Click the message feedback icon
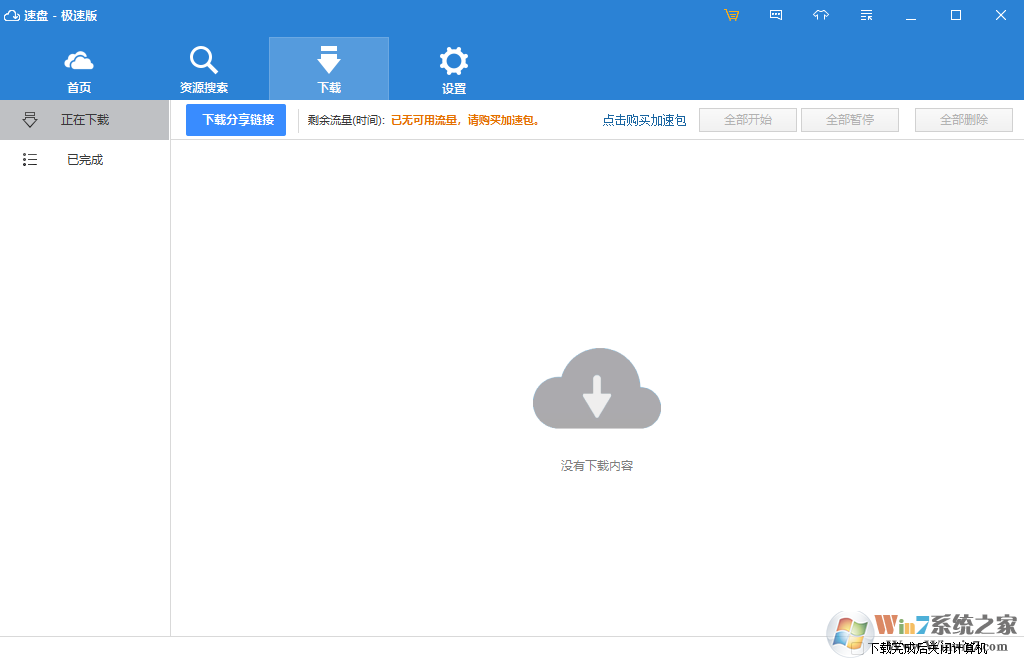 [776, 15]
